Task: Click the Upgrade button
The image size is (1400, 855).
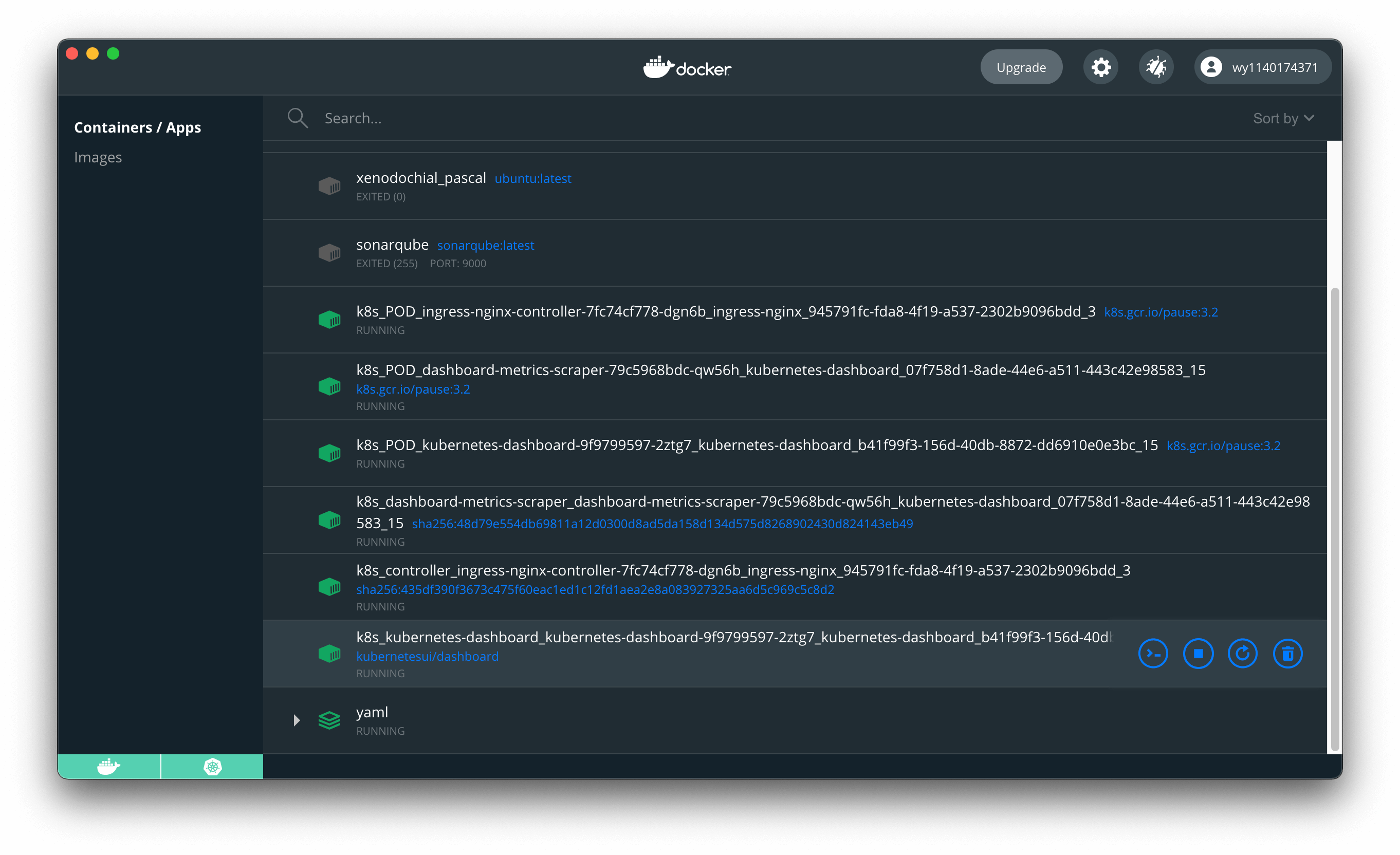Action: point(1021,67)
